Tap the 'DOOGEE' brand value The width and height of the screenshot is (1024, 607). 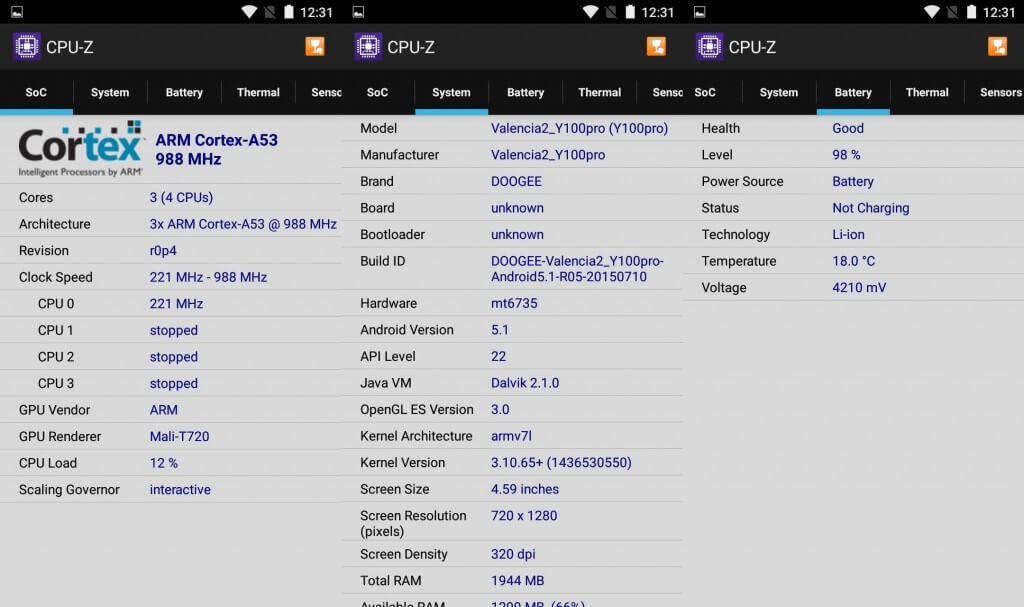click(516, 182)
